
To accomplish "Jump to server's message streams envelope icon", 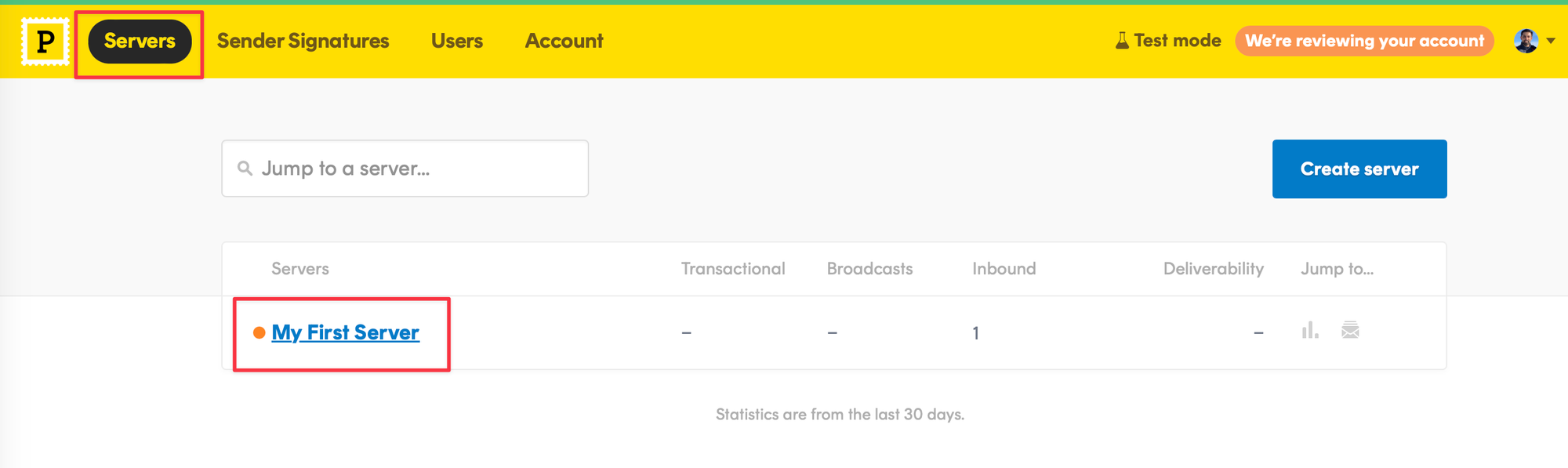I will (x=1350, y=331).
